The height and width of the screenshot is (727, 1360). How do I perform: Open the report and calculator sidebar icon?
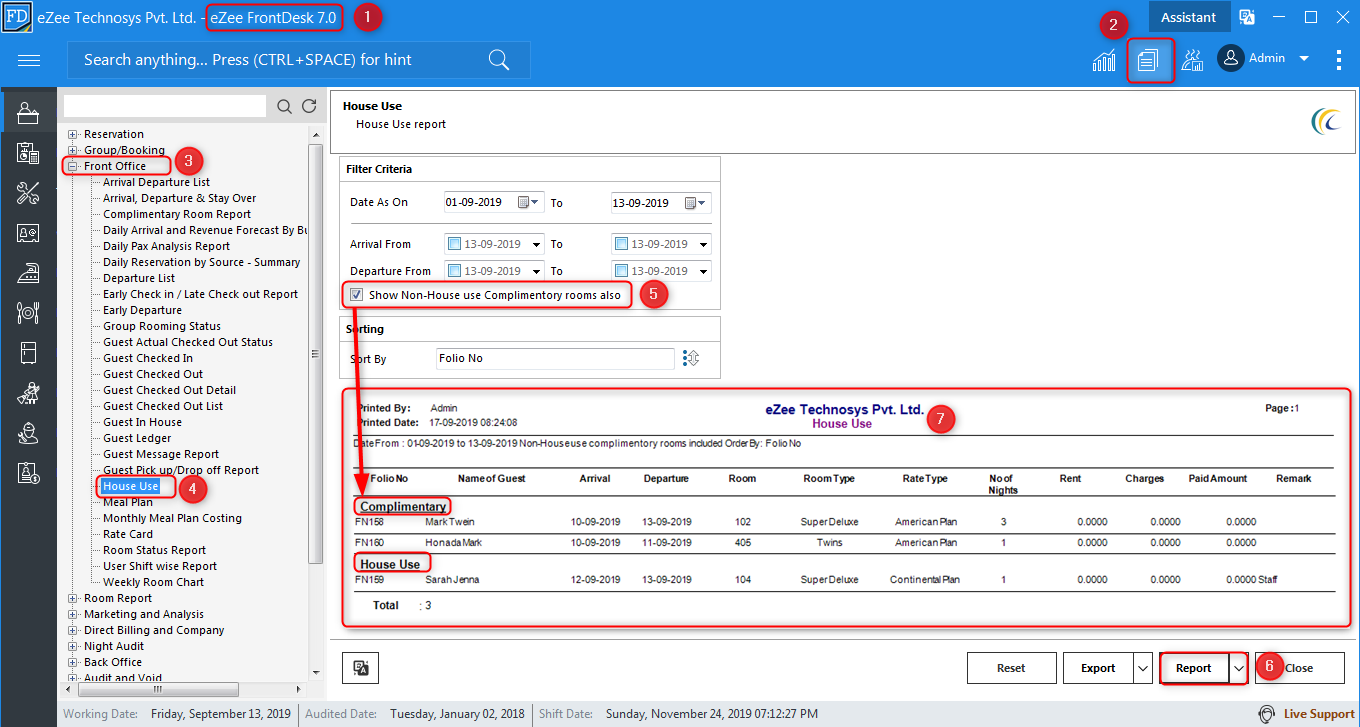click(28, 153)
